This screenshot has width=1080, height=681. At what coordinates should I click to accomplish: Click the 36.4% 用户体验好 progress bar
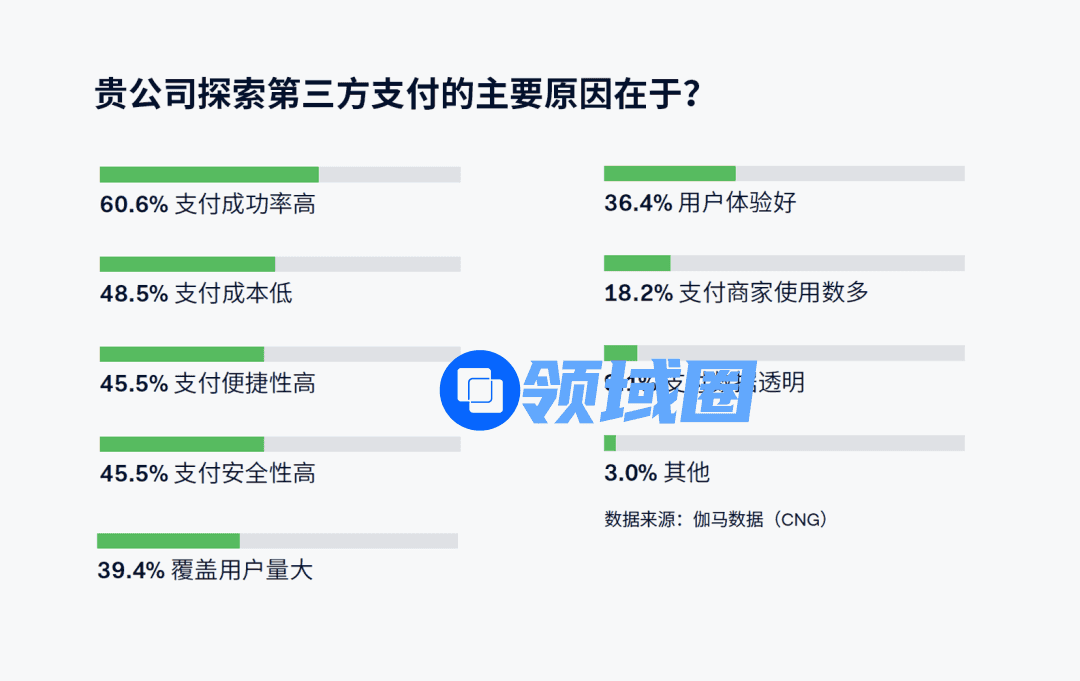point(784,173)
